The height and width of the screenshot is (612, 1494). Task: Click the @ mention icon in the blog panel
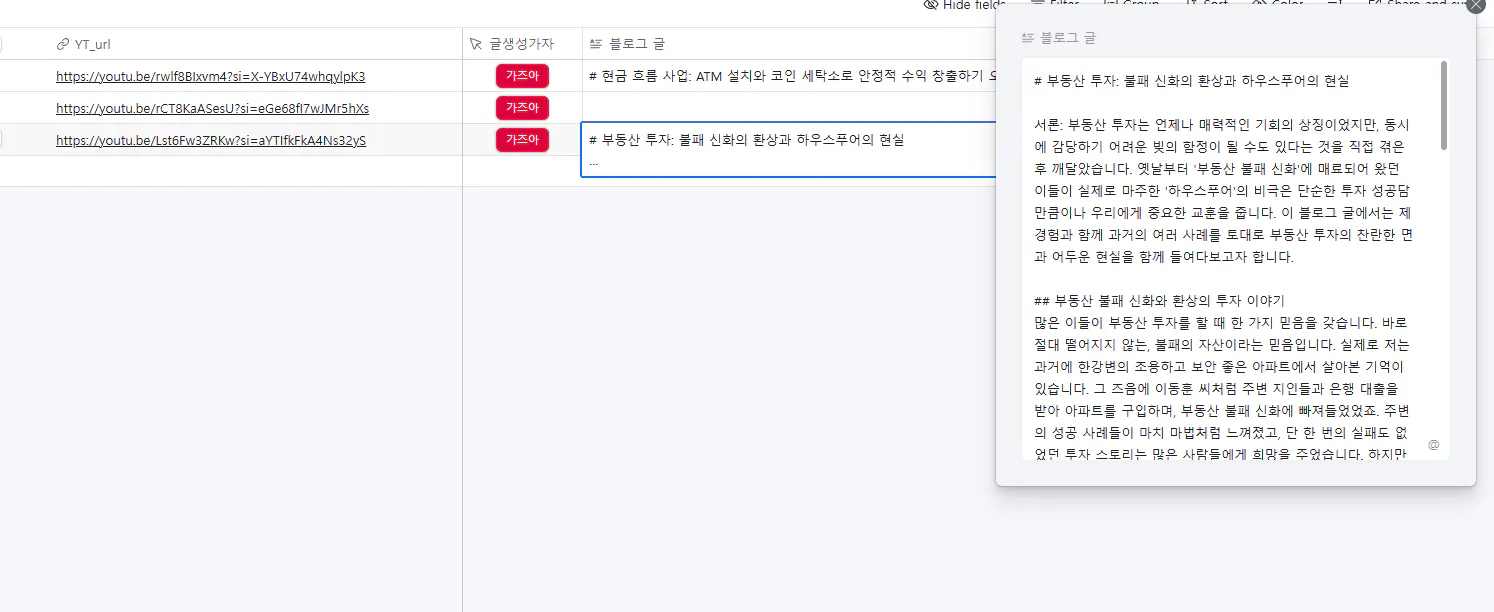[x=1433, y=444]
